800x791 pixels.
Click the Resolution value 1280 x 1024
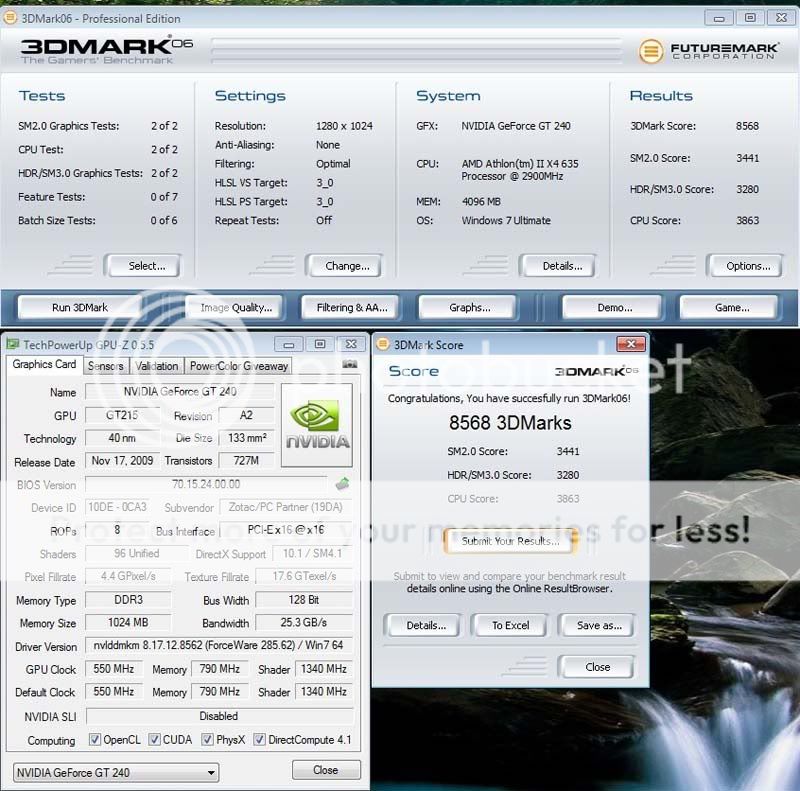[x=344, y=126]
